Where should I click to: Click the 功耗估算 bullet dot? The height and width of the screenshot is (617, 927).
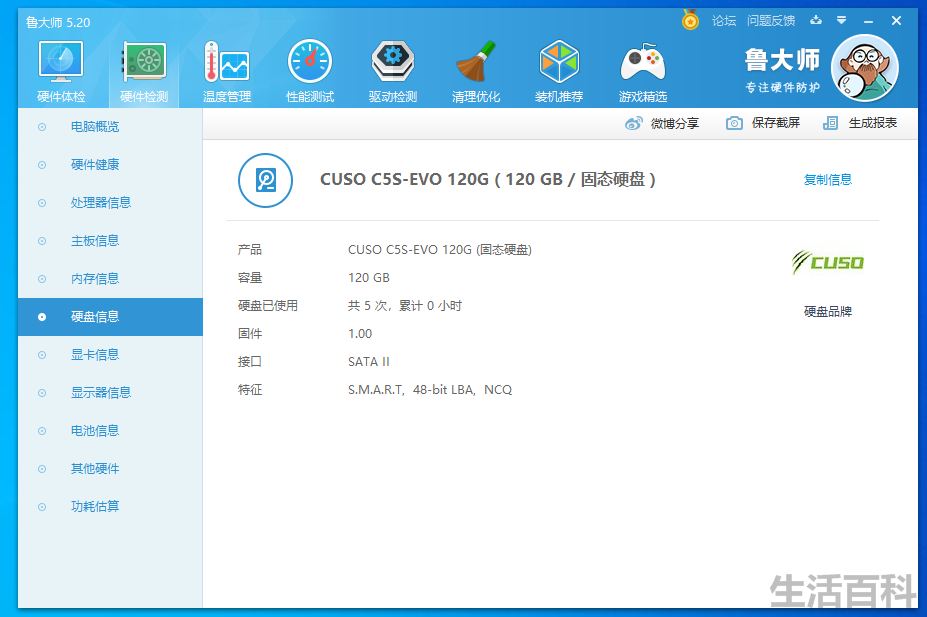[42, 507]
